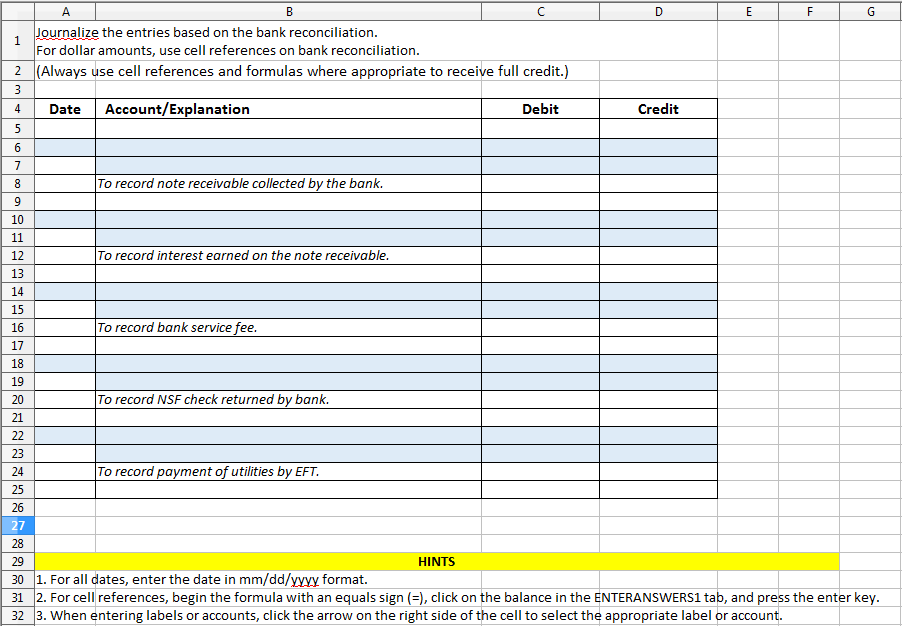The height and width of the screenshot is (626, 902).
Task: Select the Debit column header cell
Action: point(540,108)
